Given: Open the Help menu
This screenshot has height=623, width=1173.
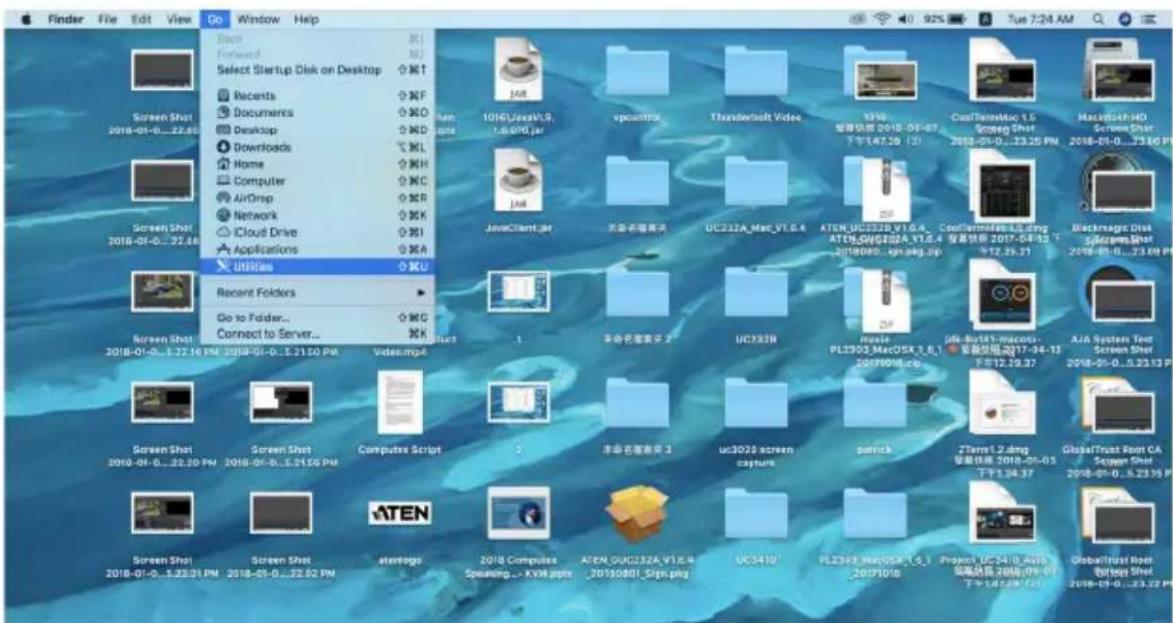Looking at the screenshot, I should 306,19.
